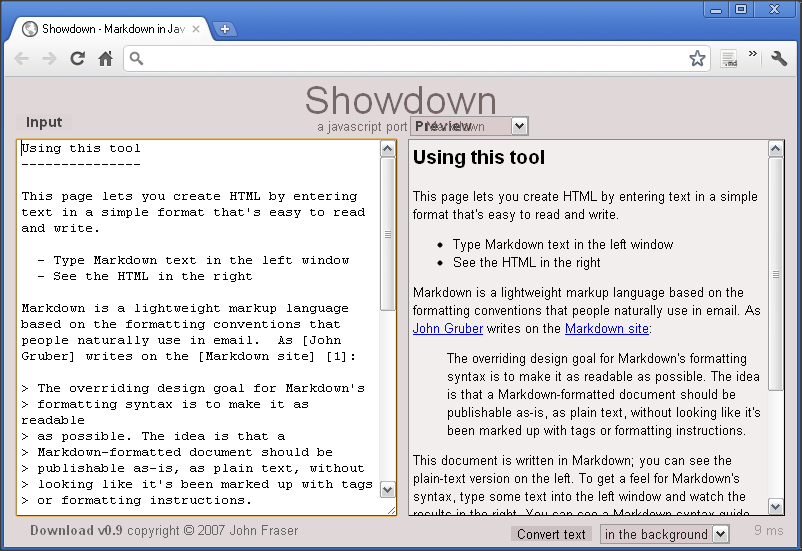This screenshot has width=802, height=551.
Task: Open the 'in the background' conversion dropdown
Action: point(664,534)
